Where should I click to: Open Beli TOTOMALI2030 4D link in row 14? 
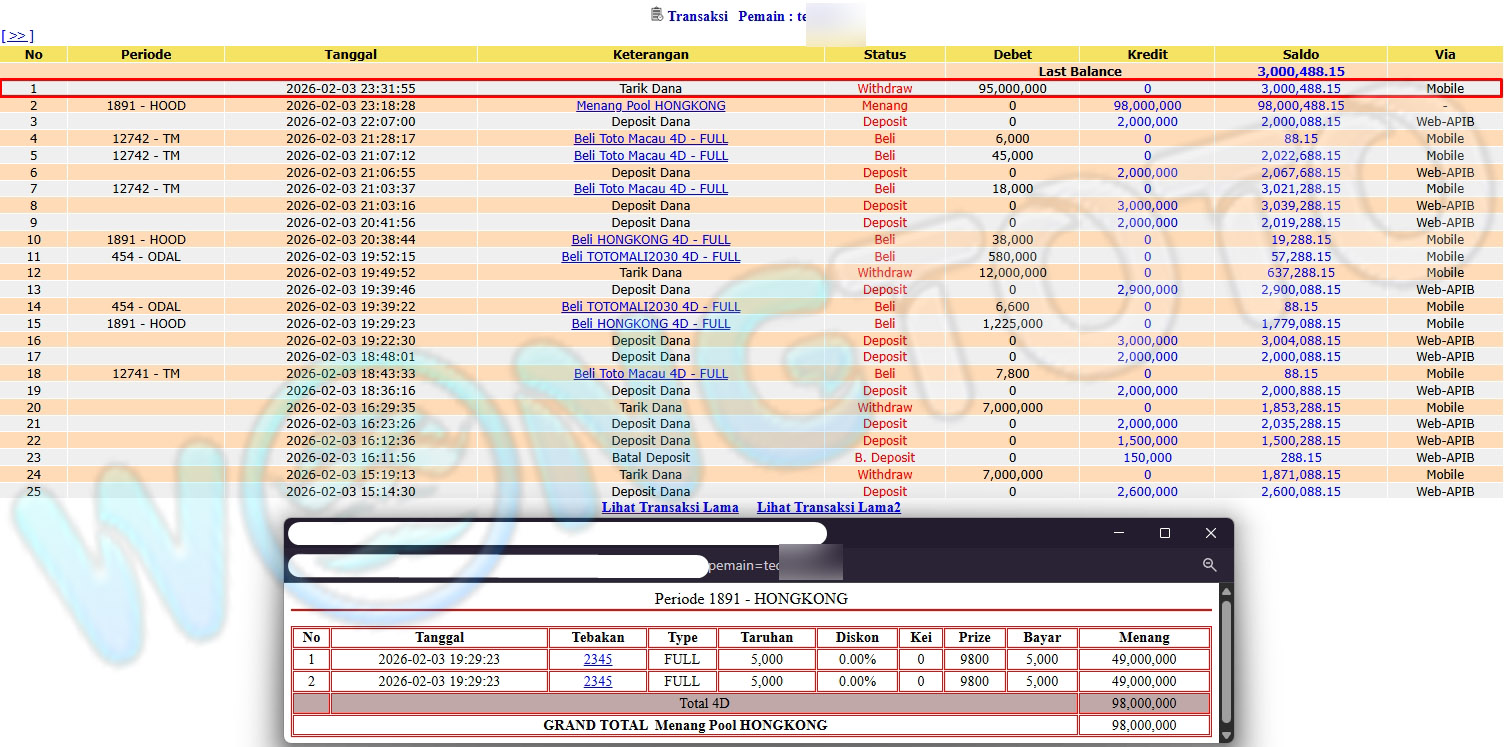click(650, 307)
